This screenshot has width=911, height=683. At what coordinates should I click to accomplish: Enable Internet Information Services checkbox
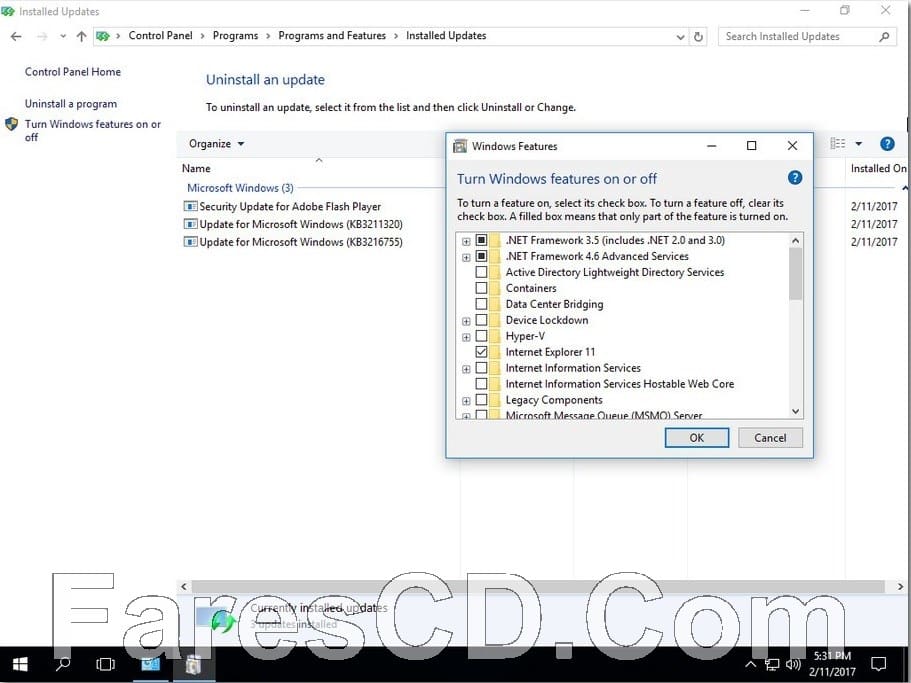481,368
